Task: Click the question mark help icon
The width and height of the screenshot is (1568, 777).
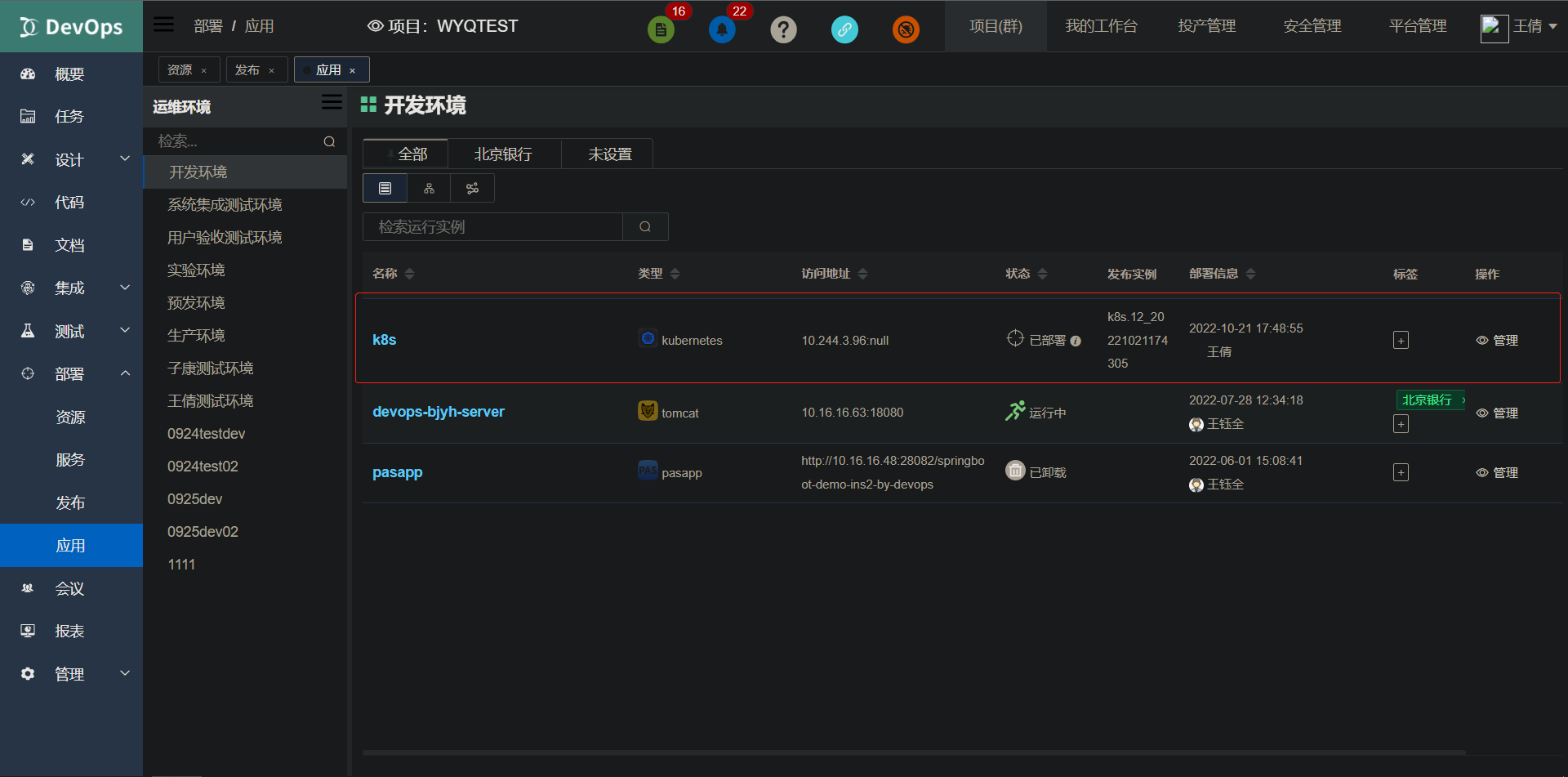Action: point(783,29)
